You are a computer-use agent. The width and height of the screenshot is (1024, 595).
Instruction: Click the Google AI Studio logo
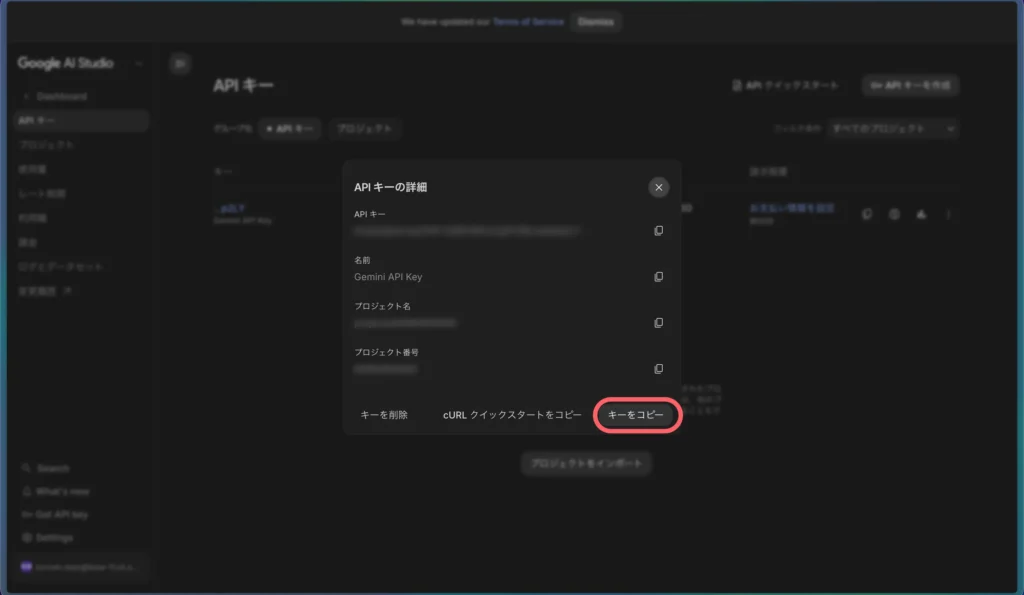65,63
